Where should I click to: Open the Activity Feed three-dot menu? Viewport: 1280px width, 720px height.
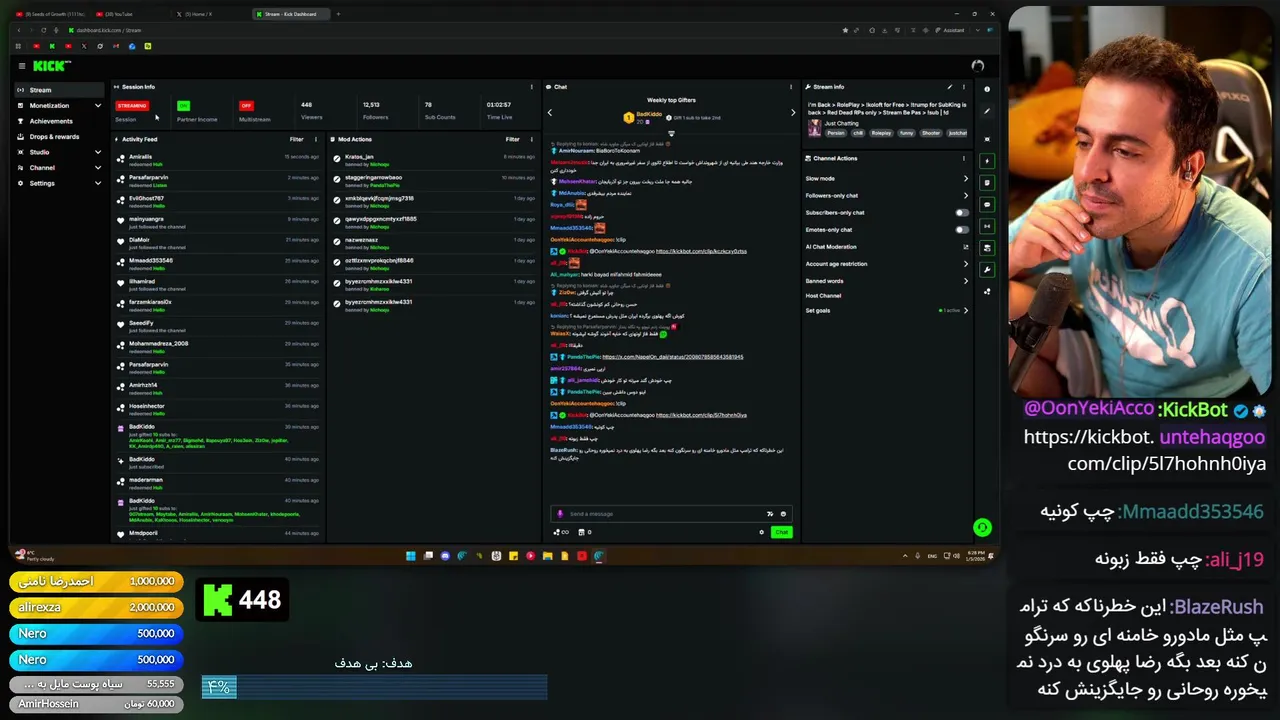click(316, 139)
